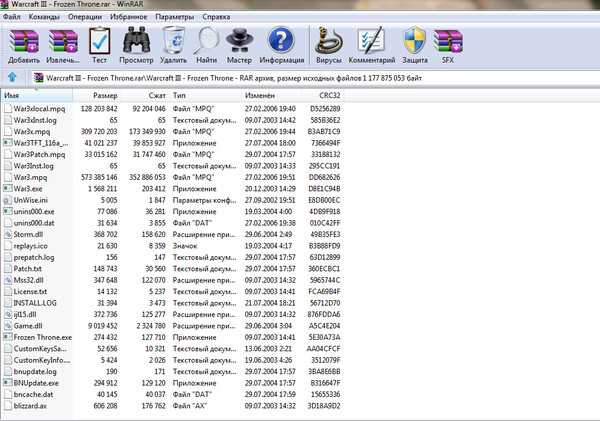Sort files by Имя column header

point(37,95)
